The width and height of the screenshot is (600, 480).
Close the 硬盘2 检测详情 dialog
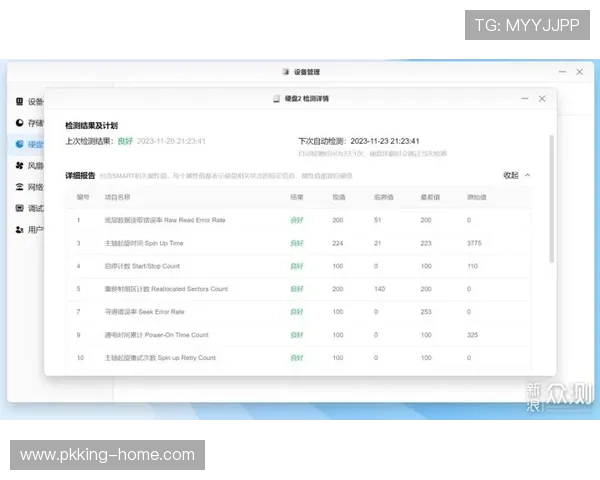pyautogui.click(x=542, y=99)
